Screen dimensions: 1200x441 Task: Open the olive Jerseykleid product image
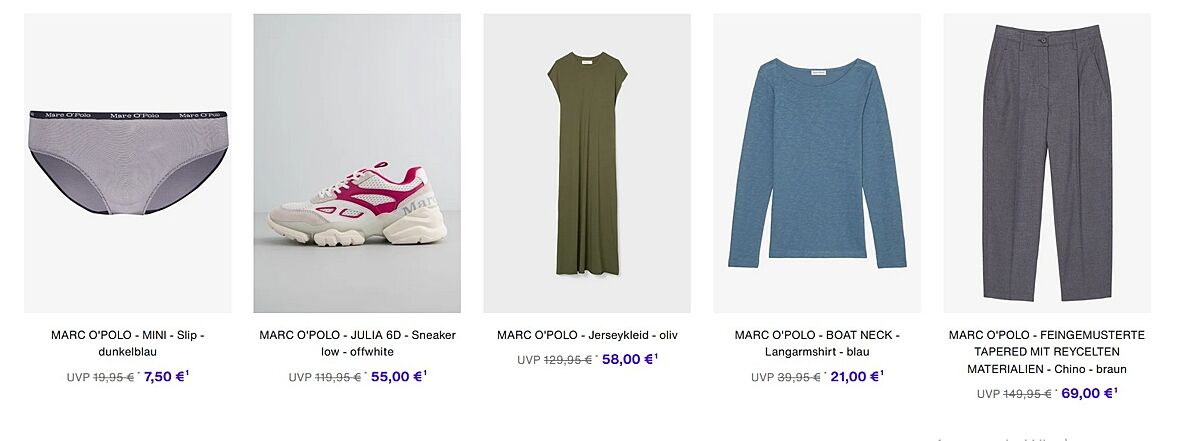[587, 163]
